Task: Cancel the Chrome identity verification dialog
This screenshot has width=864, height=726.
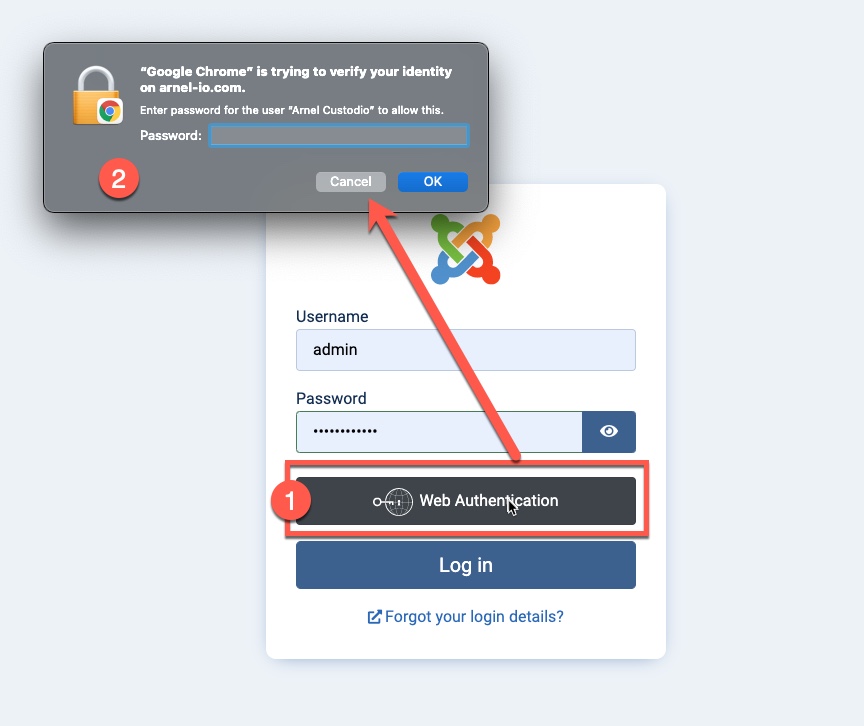Action: [x=350, y=182]
